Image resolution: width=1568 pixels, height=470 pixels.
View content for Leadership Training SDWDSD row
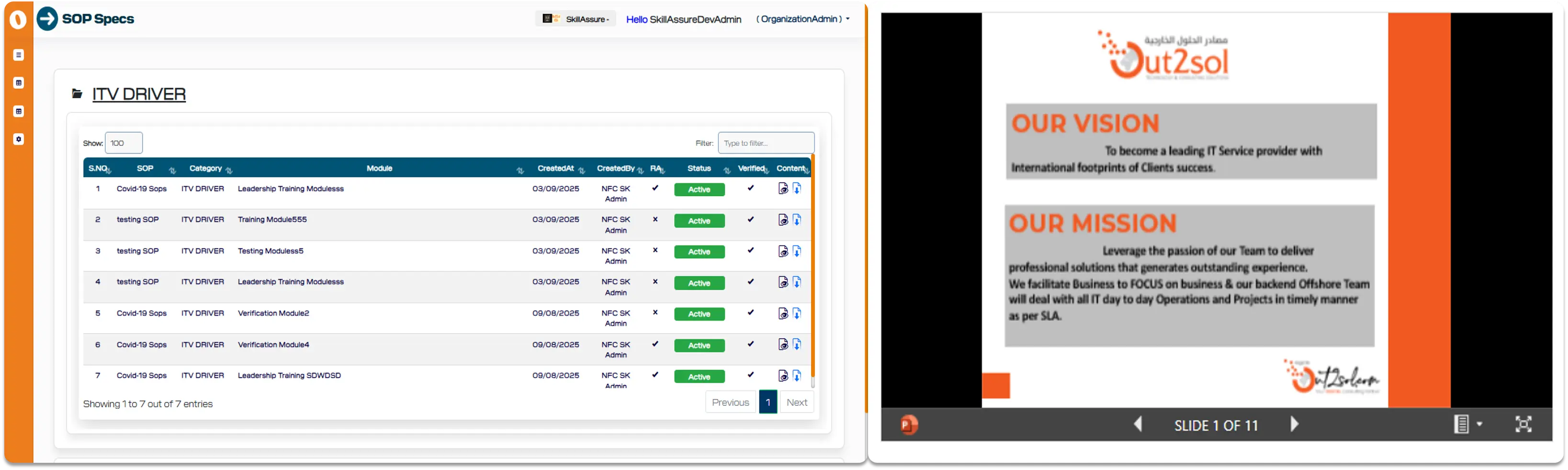tap(783, 376)
